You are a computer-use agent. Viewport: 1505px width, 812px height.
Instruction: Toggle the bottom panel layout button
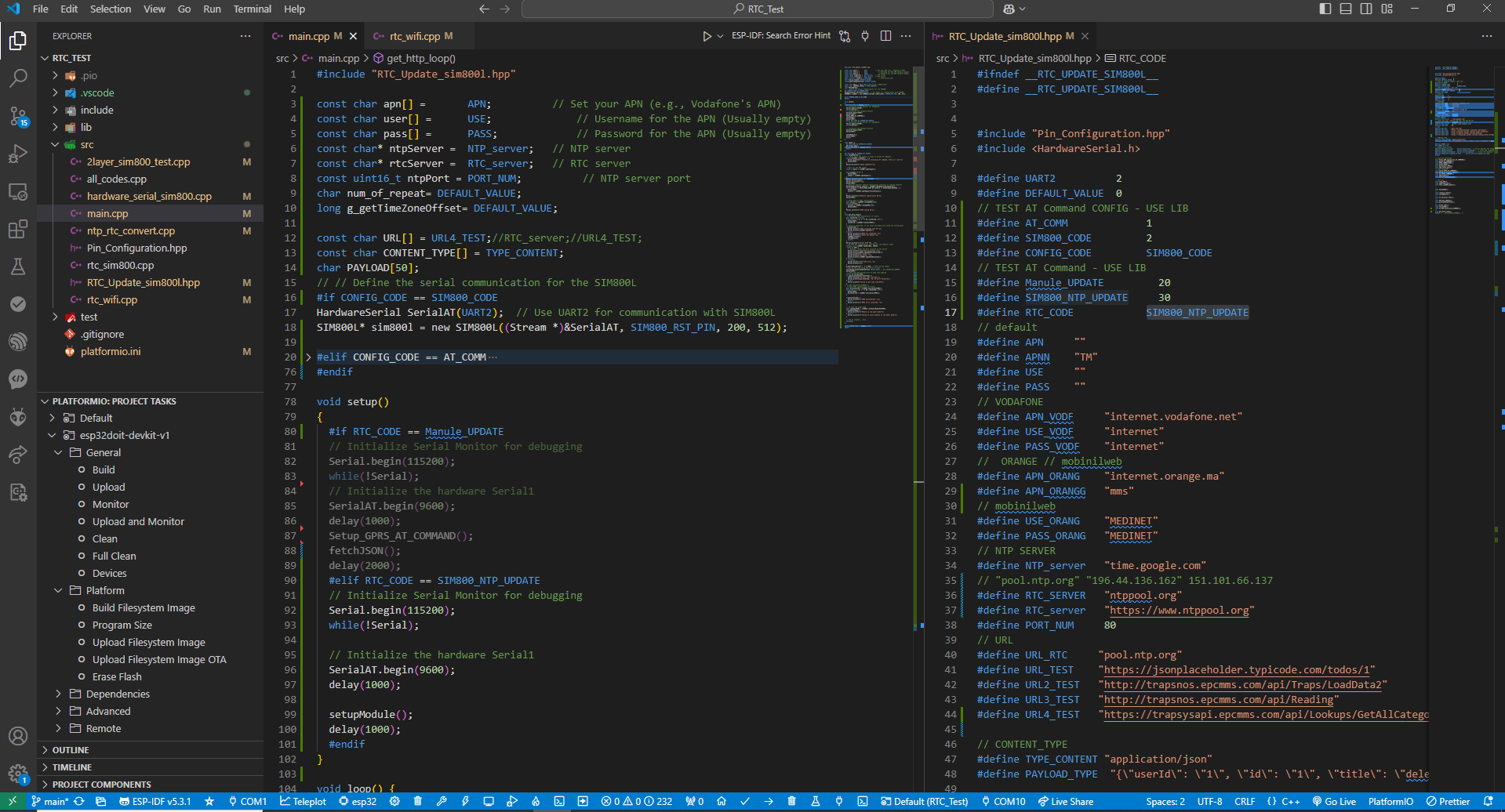point(1346,9)
